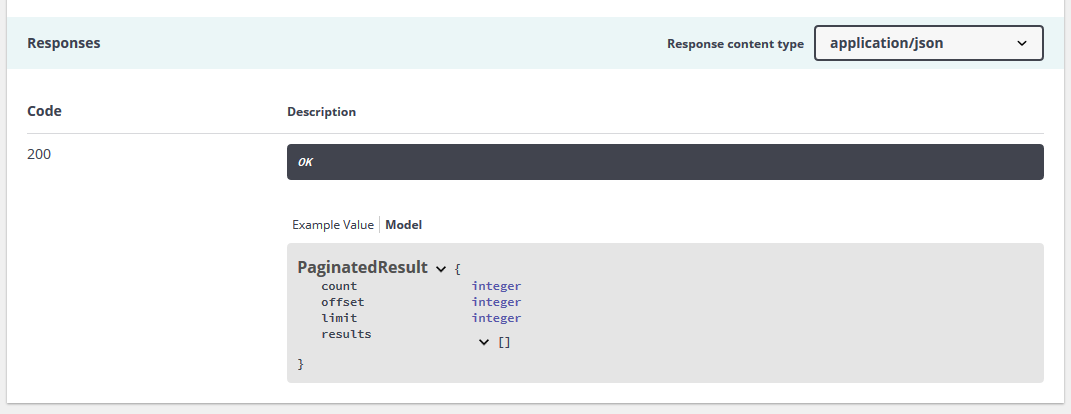
Task: Click the Description column header
Action: click(x=322, y=111)
